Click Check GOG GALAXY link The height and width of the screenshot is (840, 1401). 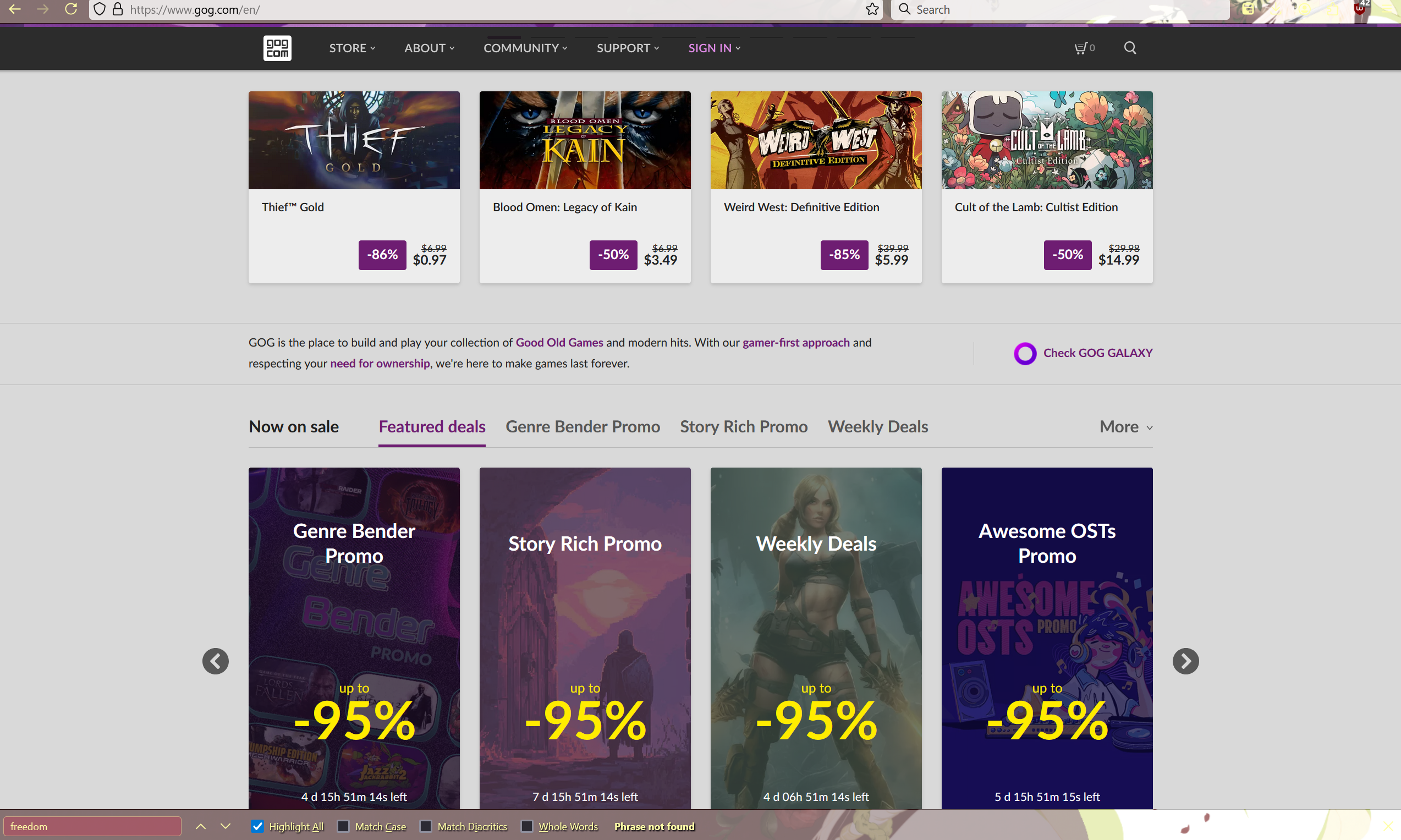pyautogui.click(x=1098, y=353)
